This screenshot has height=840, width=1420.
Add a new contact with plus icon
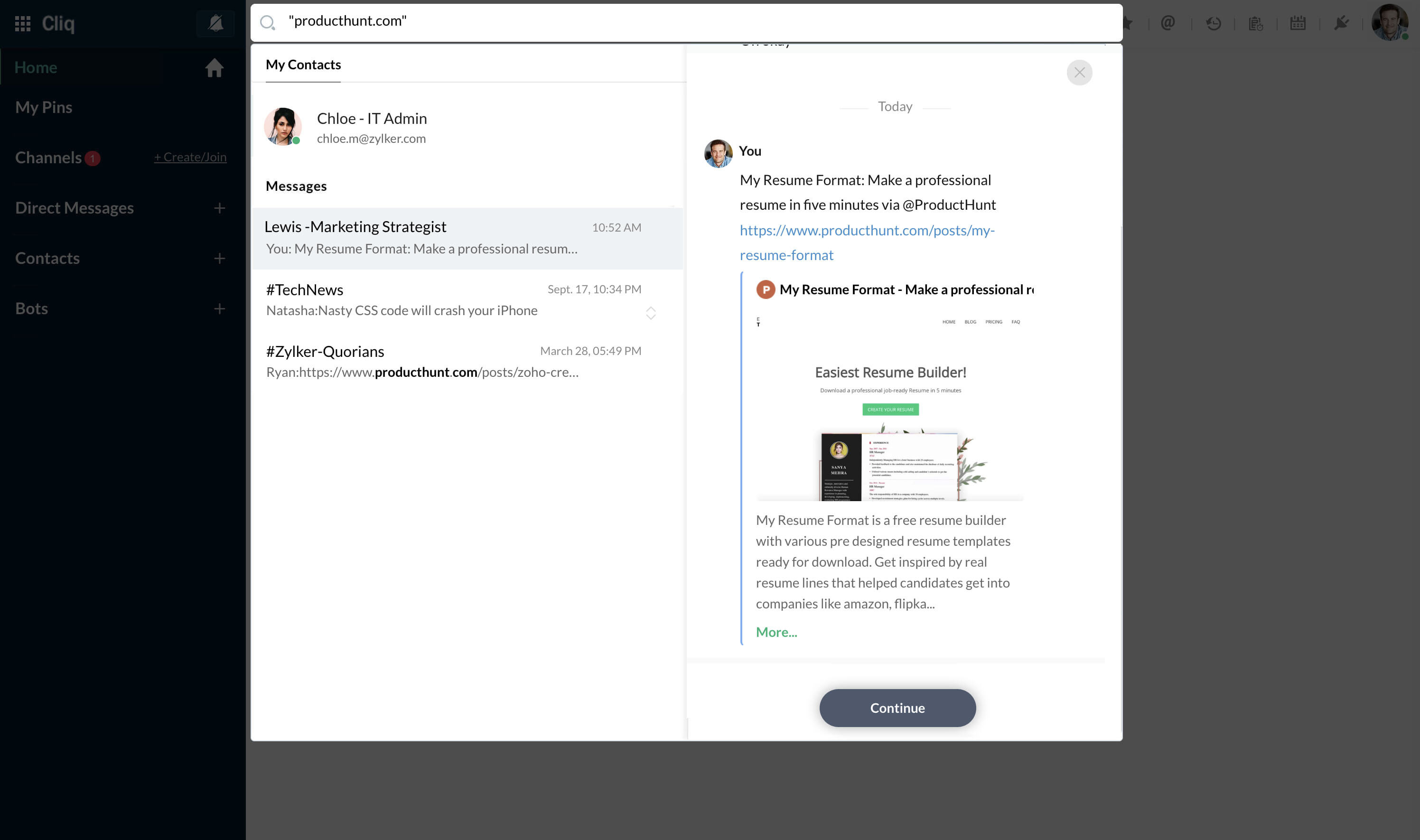220,258
